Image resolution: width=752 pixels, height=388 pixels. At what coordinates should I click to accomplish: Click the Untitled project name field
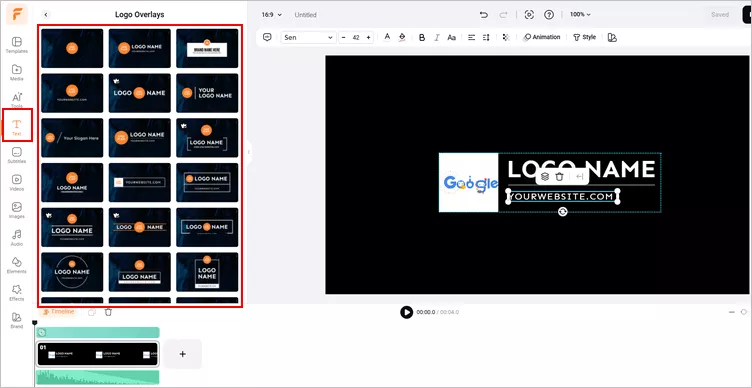point(306,15)
